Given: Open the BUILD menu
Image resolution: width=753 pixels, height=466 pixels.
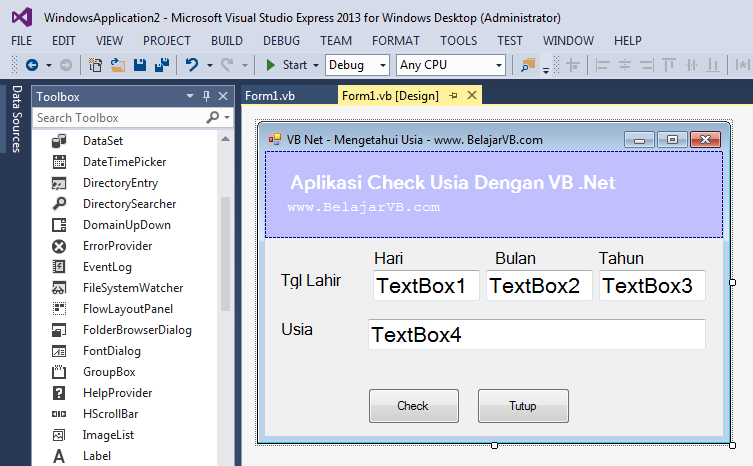Looking at the screenshot, I should pos(227,41).
